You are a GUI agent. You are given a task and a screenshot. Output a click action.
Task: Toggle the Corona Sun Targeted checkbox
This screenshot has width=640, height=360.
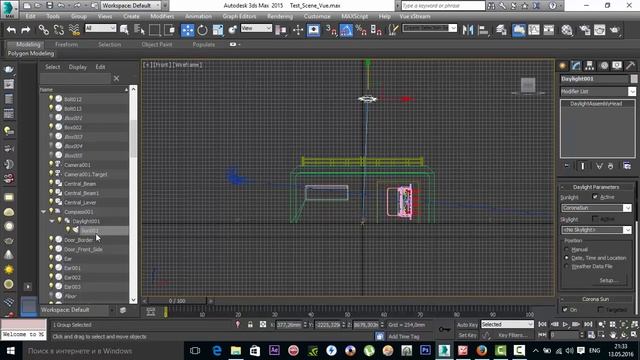600,310
